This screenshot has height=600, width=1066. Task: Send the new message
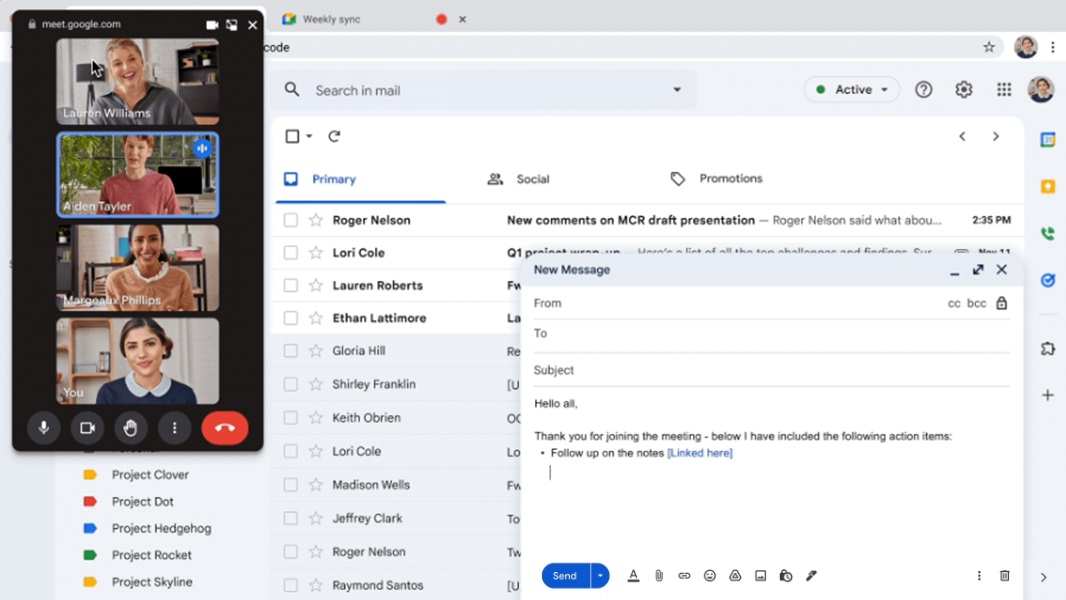point(565,576)
